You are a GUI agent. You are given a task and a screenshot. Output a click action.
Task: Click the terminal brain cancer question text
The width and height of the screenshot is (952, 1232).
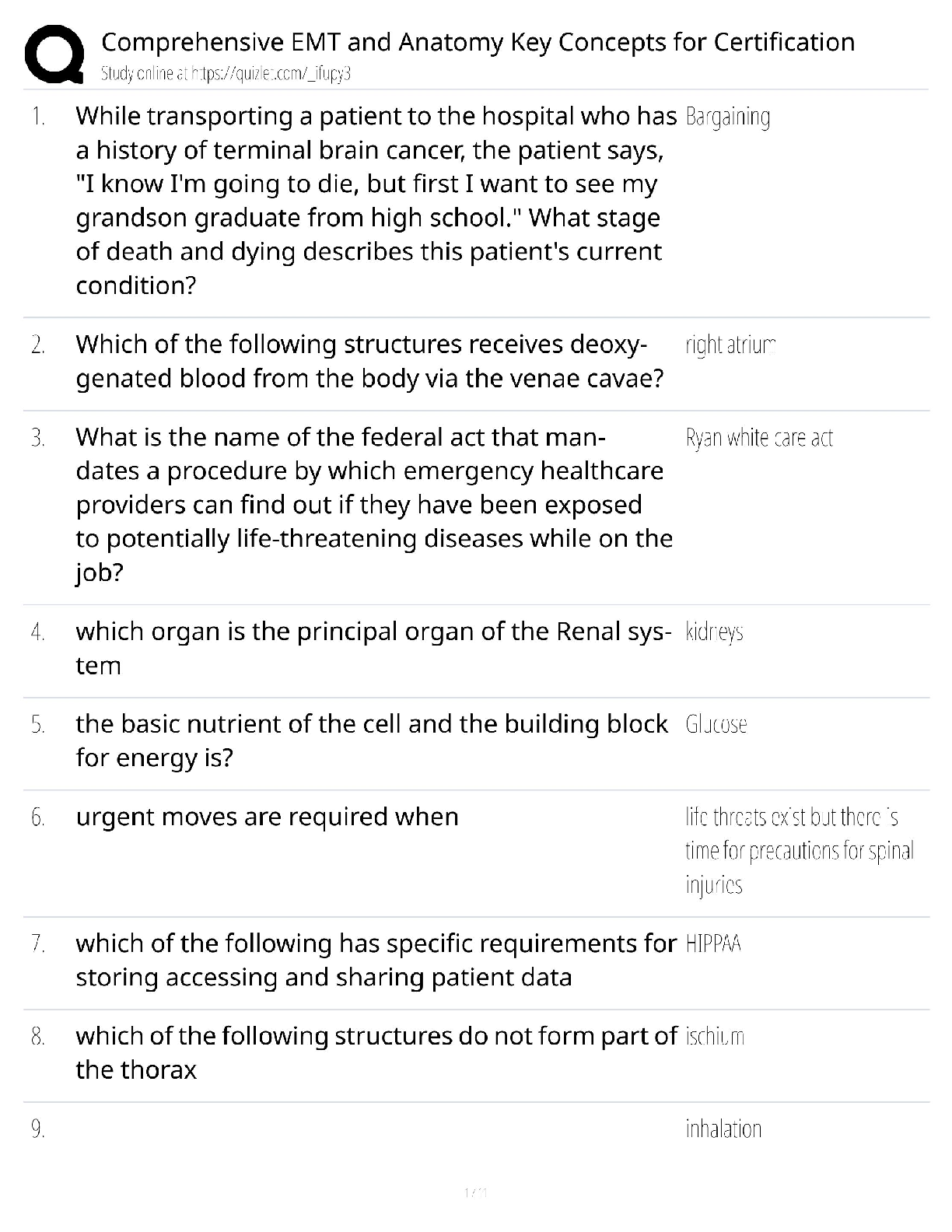[375, 201]
